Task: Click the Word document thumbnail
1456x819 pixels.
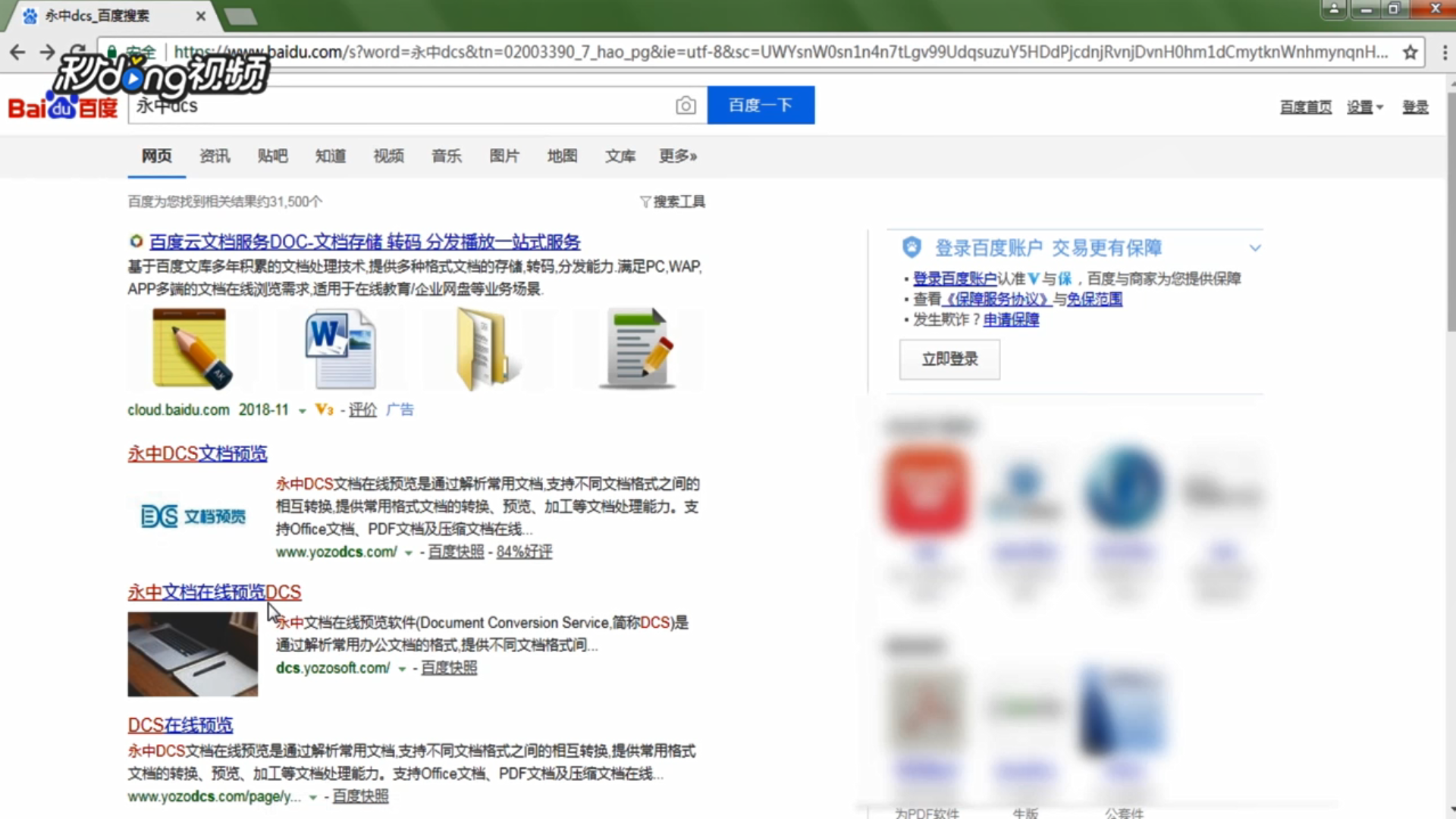Action: tap(340, 349)
